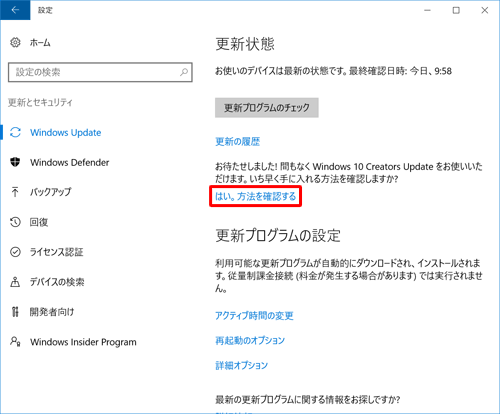Open ホーム settings page
This screenshot has width=500, height=414.
tap(40, 43)
